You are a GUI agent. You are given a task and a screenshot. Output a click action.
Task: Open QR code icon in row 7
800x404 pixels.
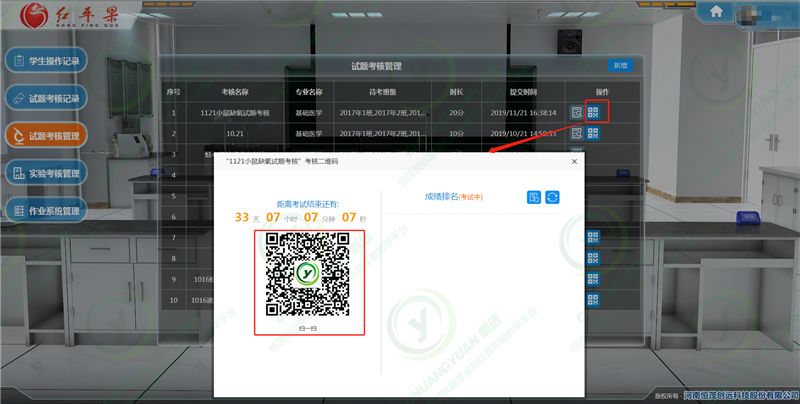593,237
